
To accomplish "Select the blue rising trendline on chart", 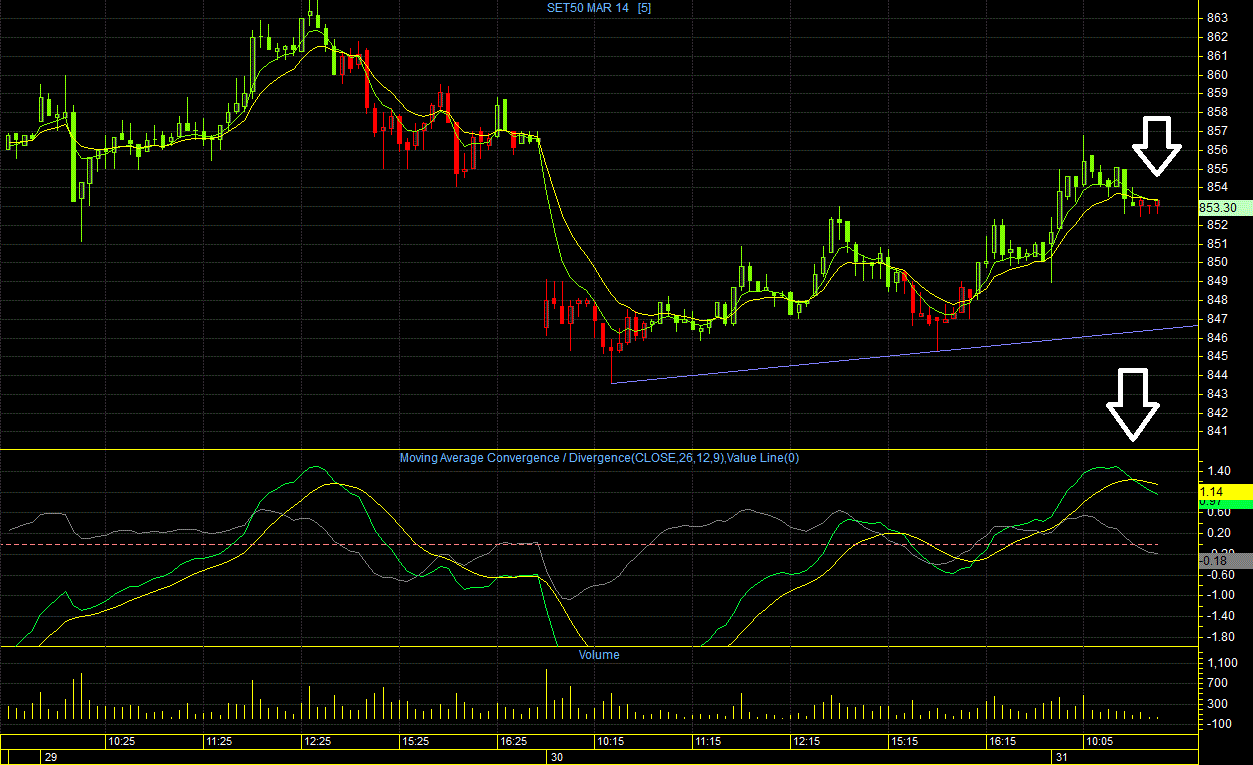I will (x=903, y=354).
